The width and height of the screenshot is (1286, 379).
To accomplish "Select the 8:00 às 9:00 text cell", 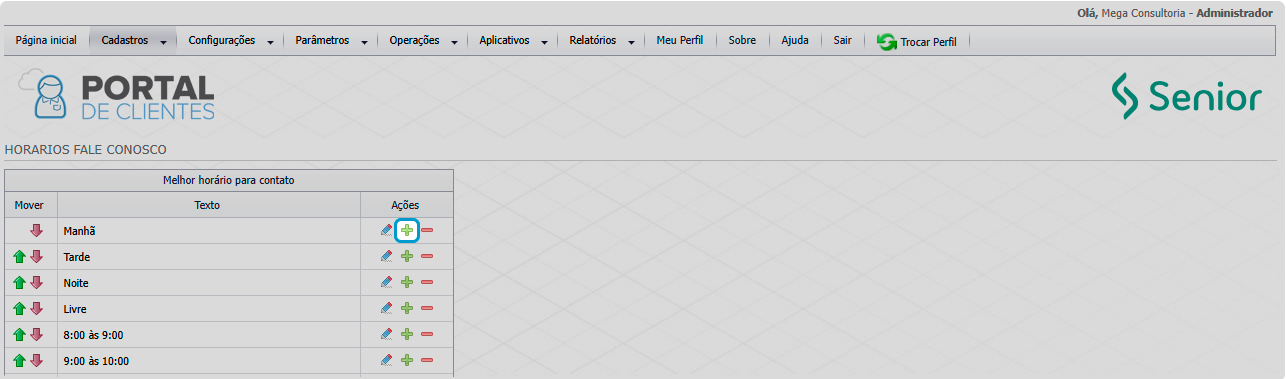I will point(209,335).
